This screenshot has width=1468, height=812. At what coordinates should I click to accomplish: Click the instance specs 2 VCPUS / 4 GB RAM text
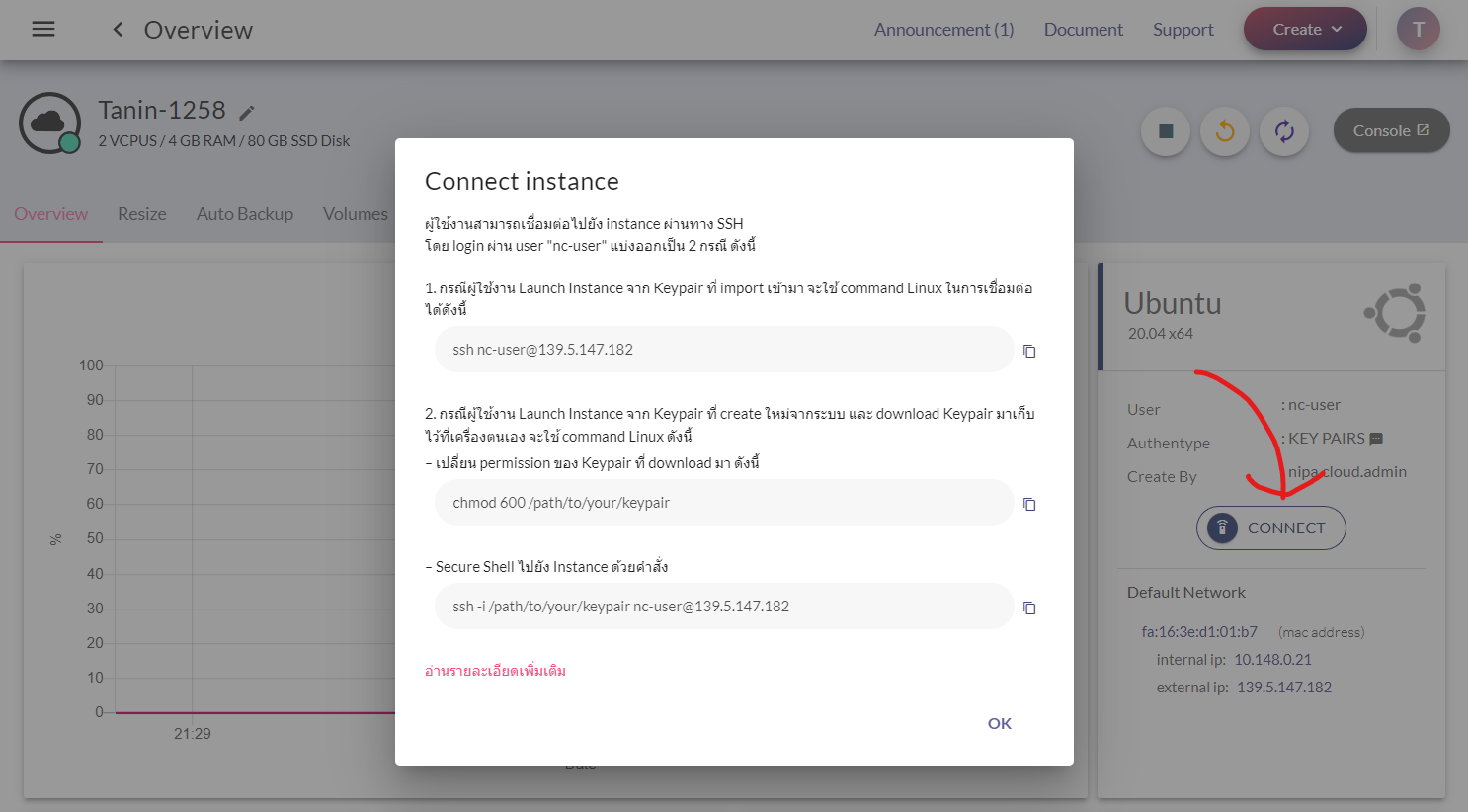click(224, 141)
